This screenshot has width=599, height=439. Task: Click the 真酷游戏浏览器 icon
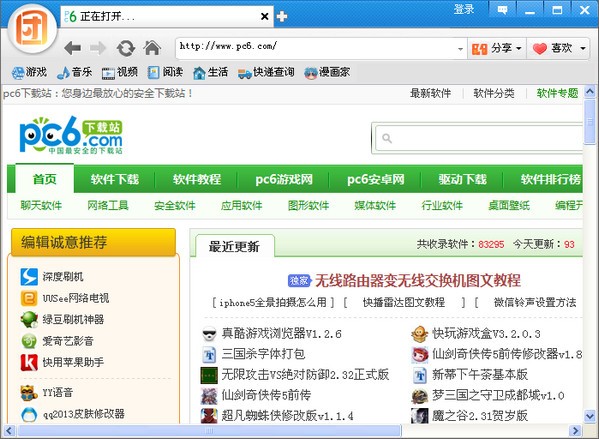click(209, 334)
